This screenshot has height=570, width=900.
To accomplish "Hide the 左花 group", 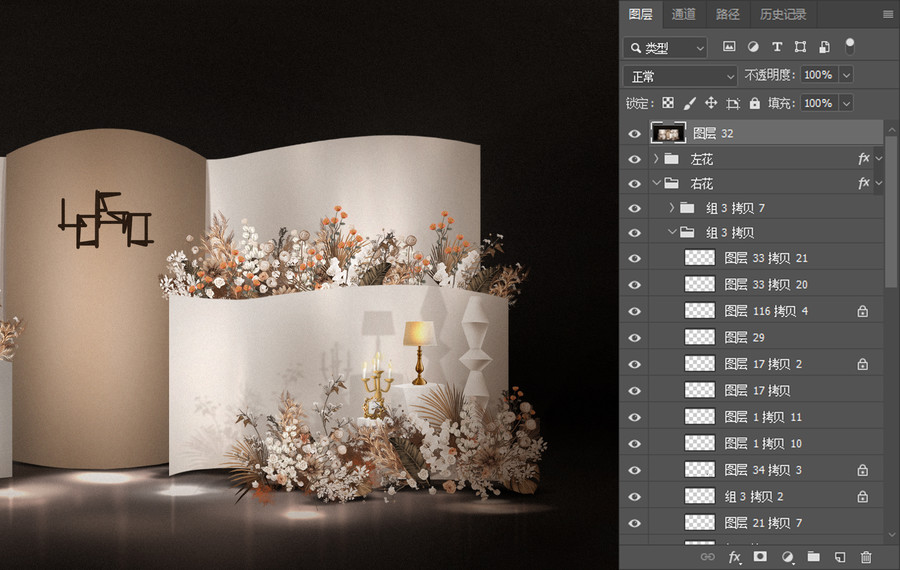I will (634, 159).
